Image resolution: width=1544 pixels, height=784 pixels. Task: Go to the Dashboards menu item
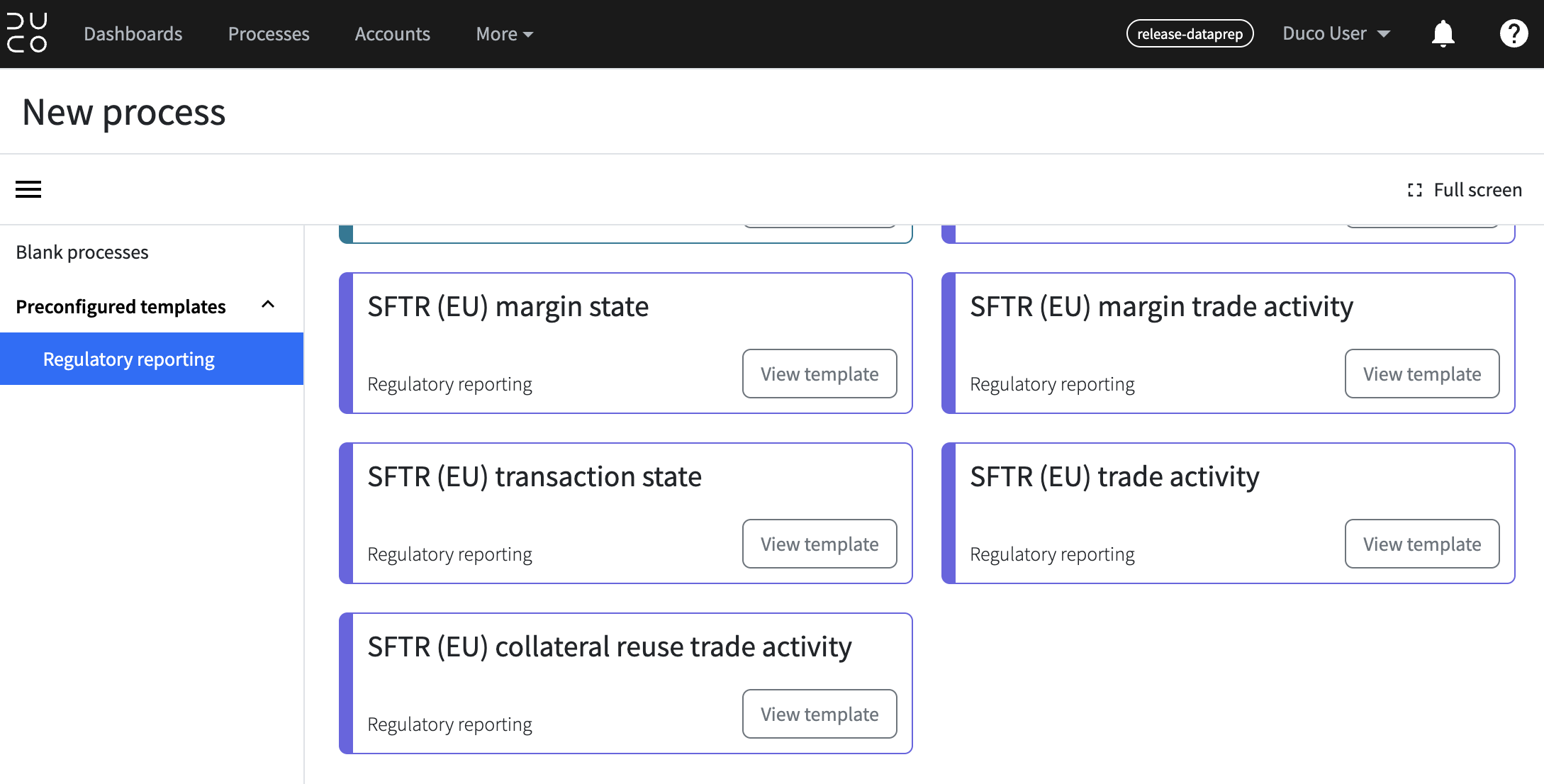[x=133, y=34]
